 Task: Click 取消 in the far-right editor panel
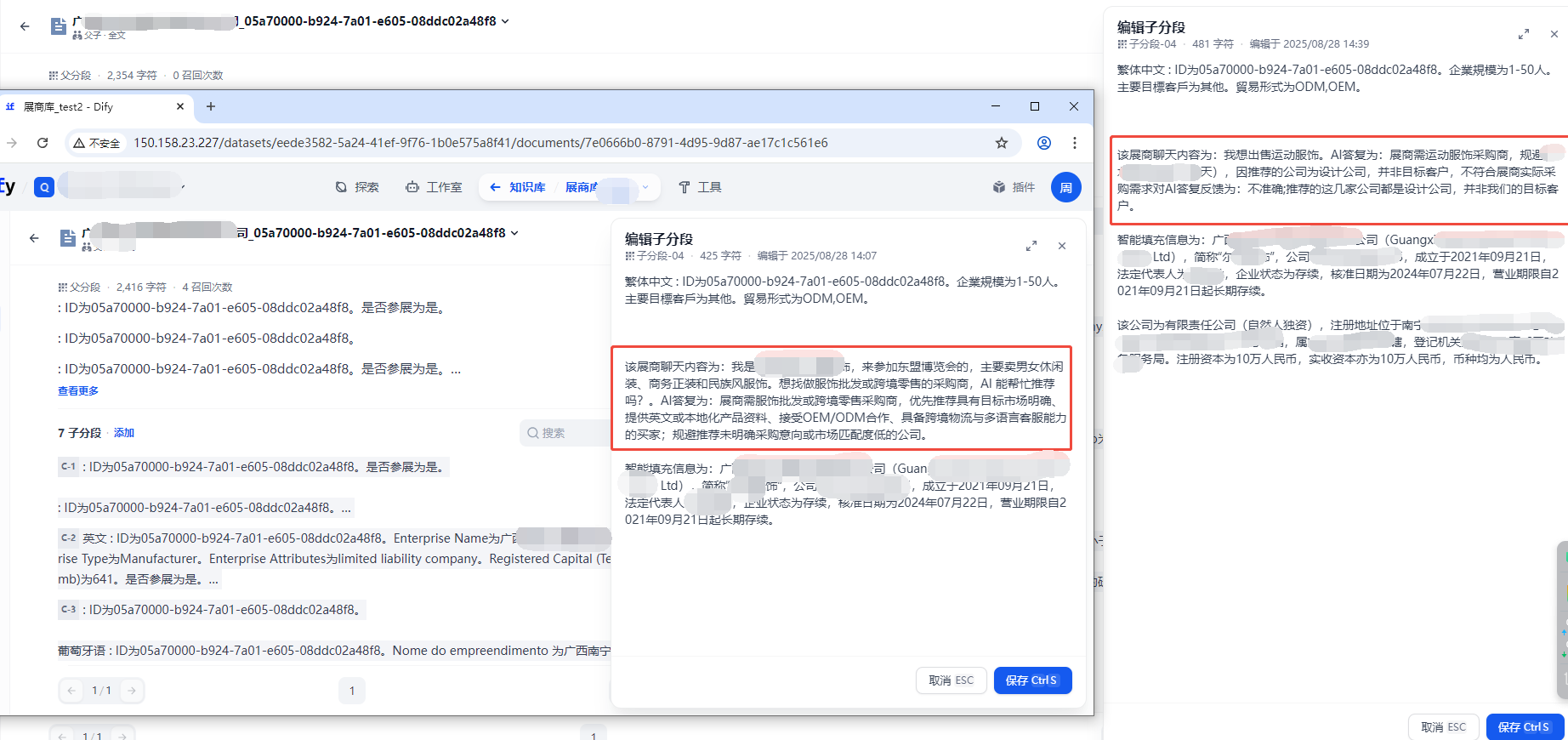[x=1443, y=726]
